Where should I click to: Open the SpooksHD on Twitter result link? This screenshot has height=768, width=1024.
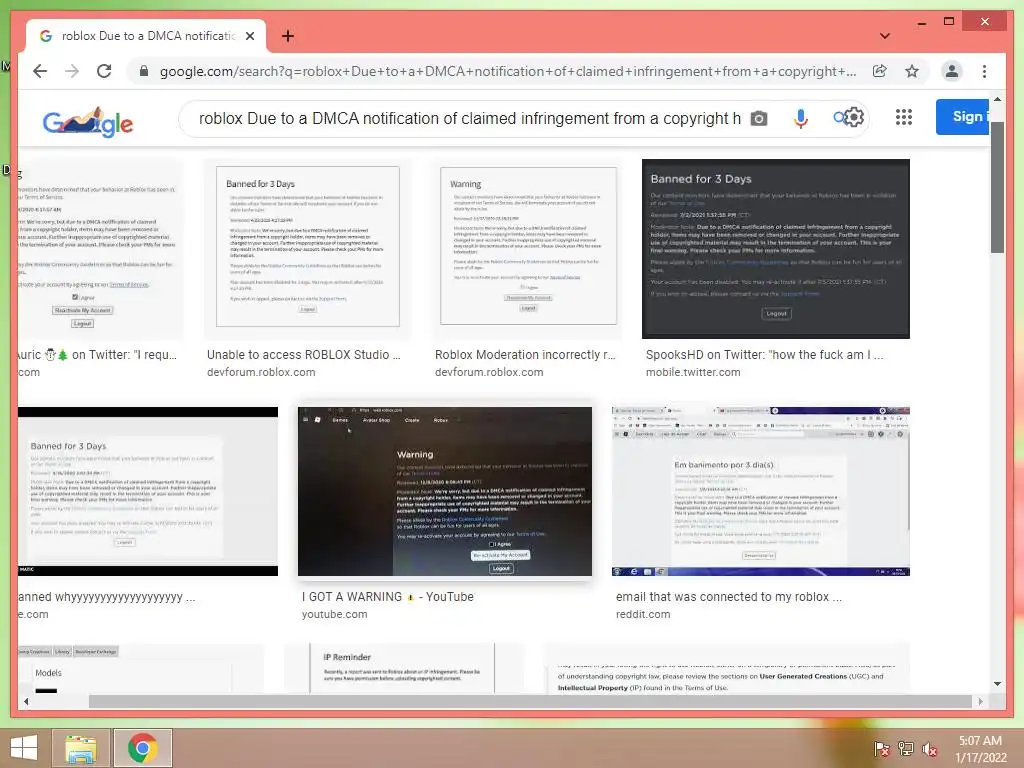pyautogui.click(x=764, y=355)
